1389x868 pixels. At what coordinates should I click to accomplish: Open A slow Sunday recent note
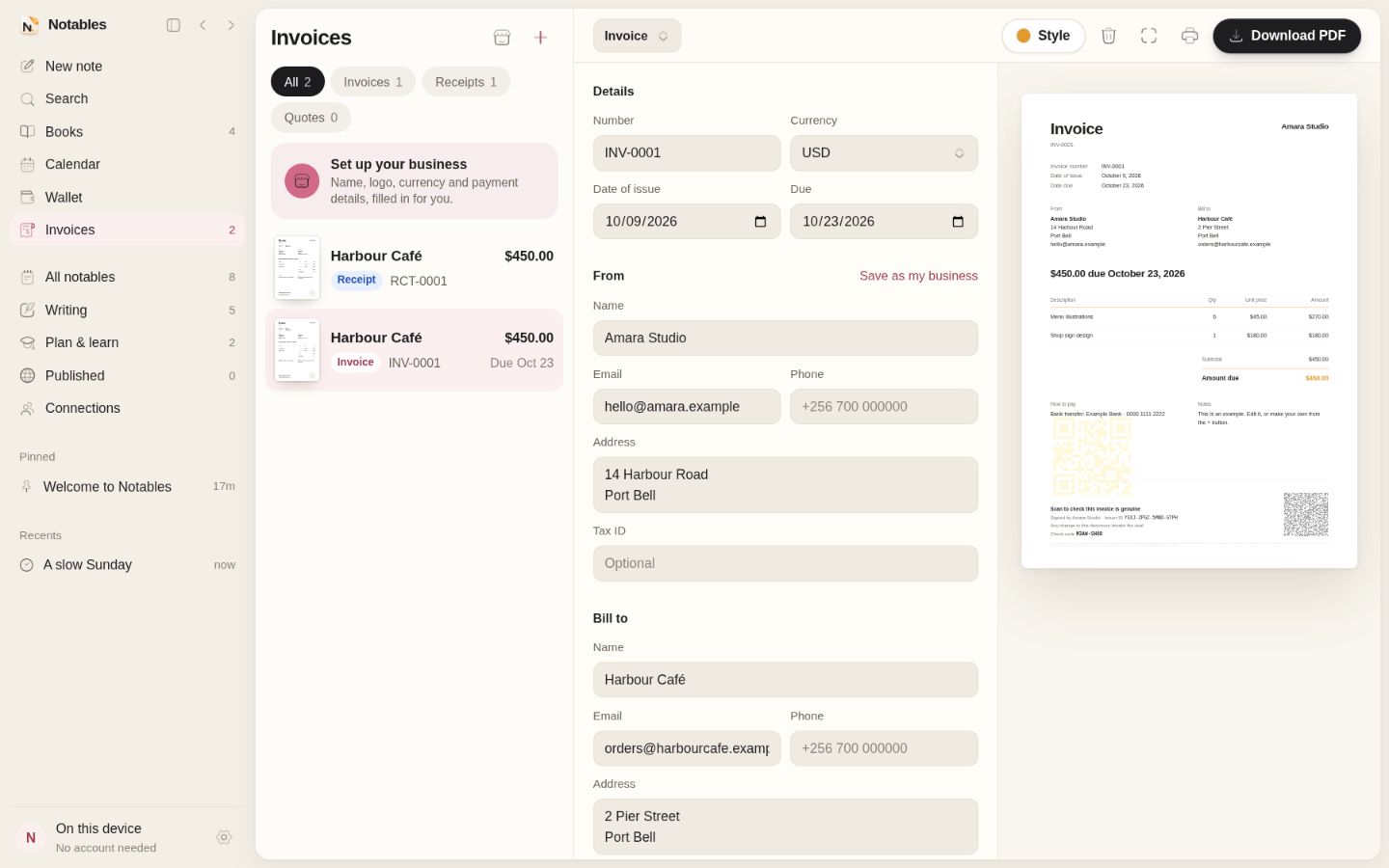click(x=127, y=565)
